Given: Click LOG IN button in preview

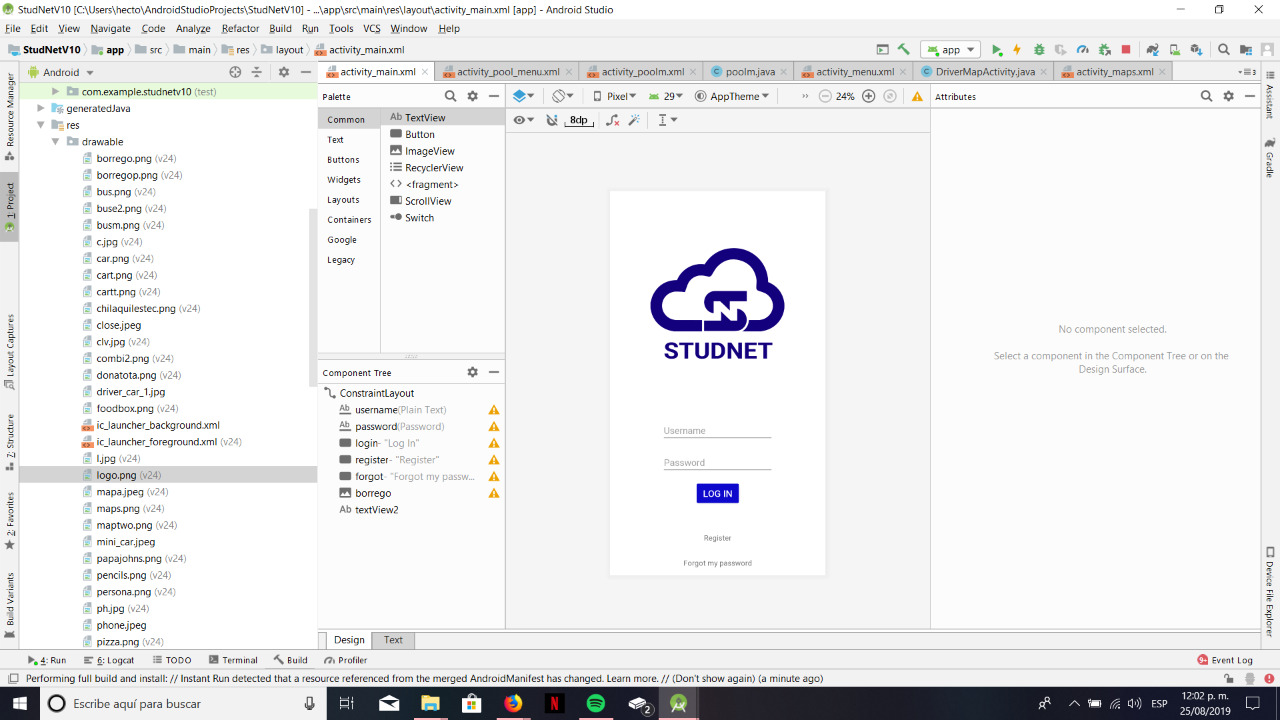Looking at the screenshot, I should tap(717, 493).
